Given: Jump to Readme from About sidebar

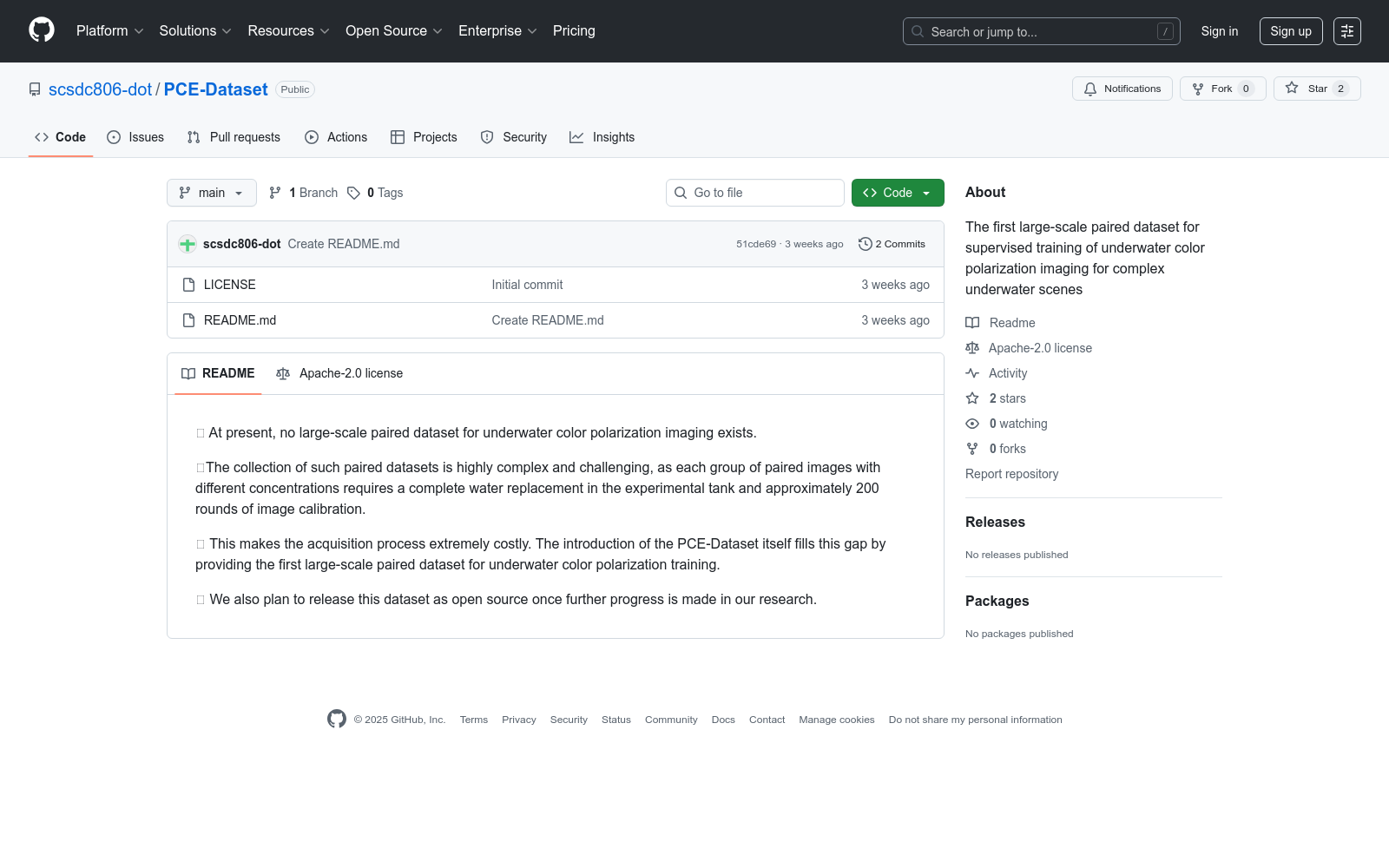Looking at the screenshot, I should click(x=1000, y=323).
